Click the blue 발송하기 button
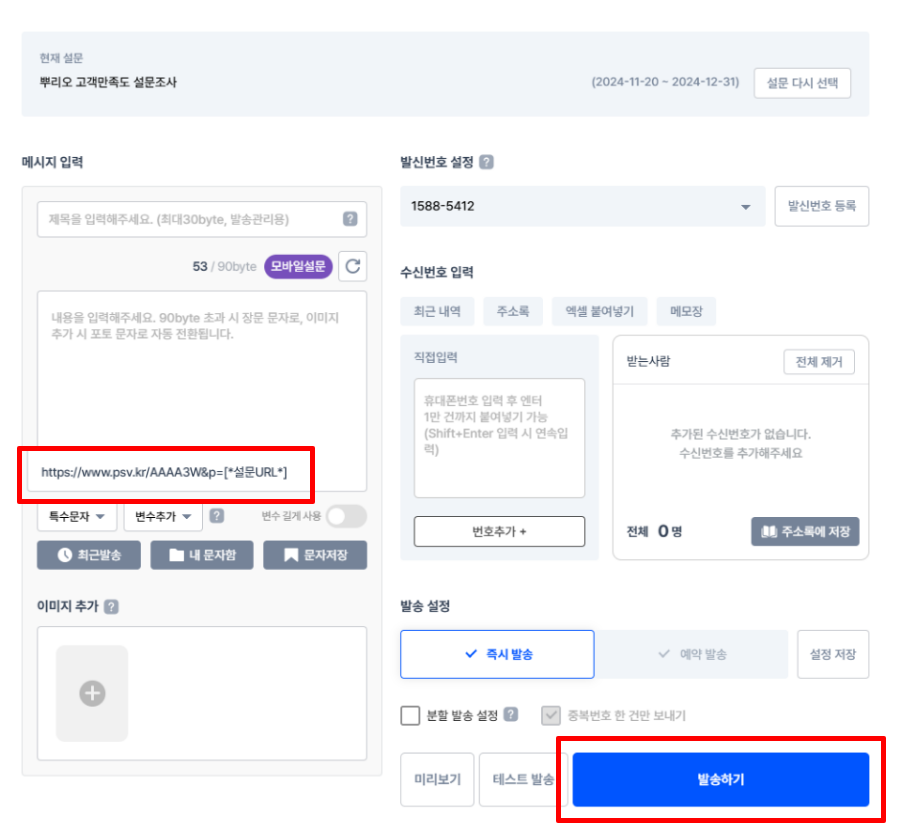Viewport: 900px width, 832px height. pyautogui.click(x=721, y=779)
